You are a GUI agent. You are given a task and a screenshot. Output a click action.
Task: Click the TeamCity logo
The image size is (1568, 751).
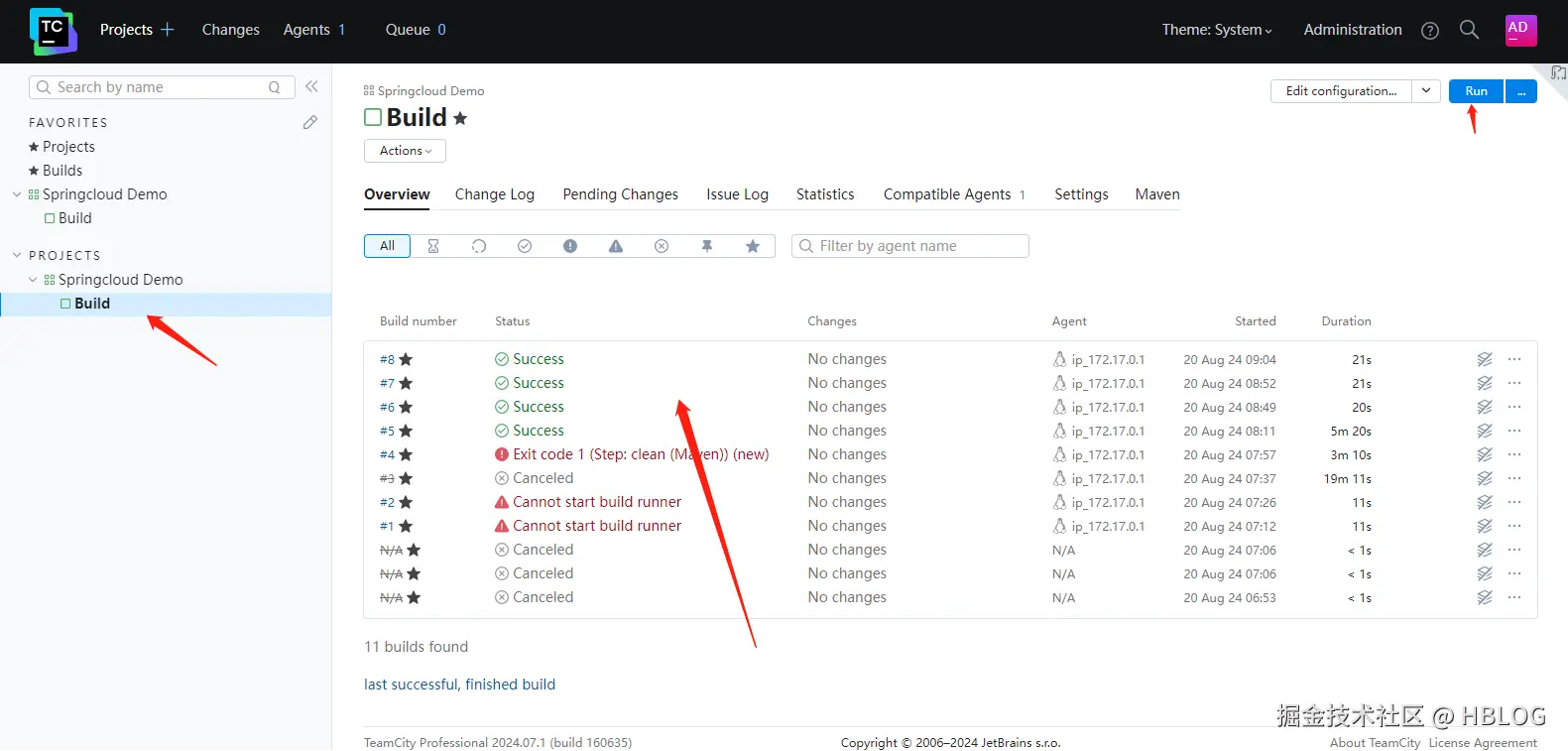tap(53, 31)
